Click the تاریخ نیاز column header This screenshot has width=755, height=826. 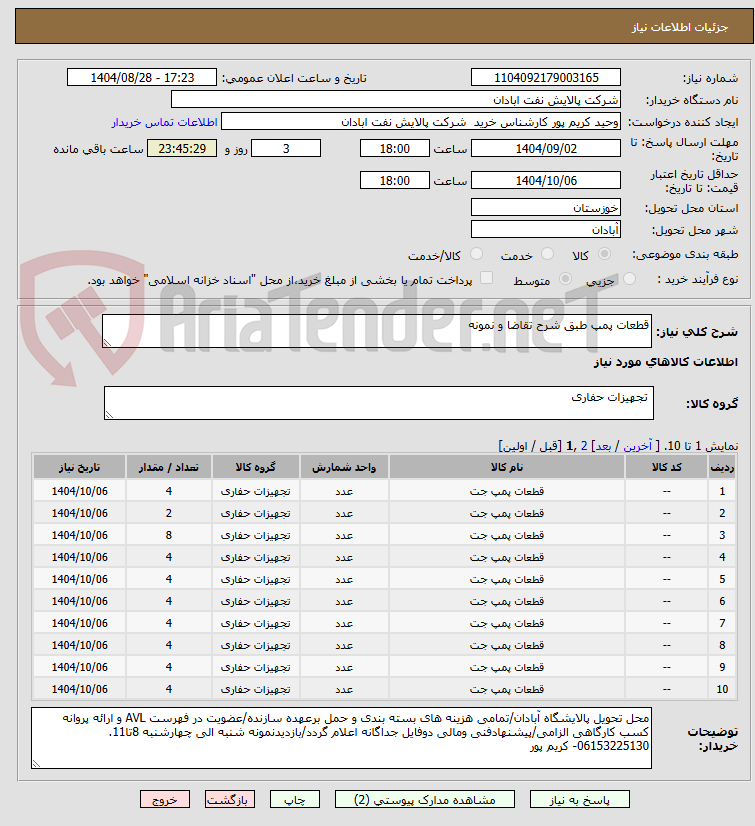(x=80, y=467)
